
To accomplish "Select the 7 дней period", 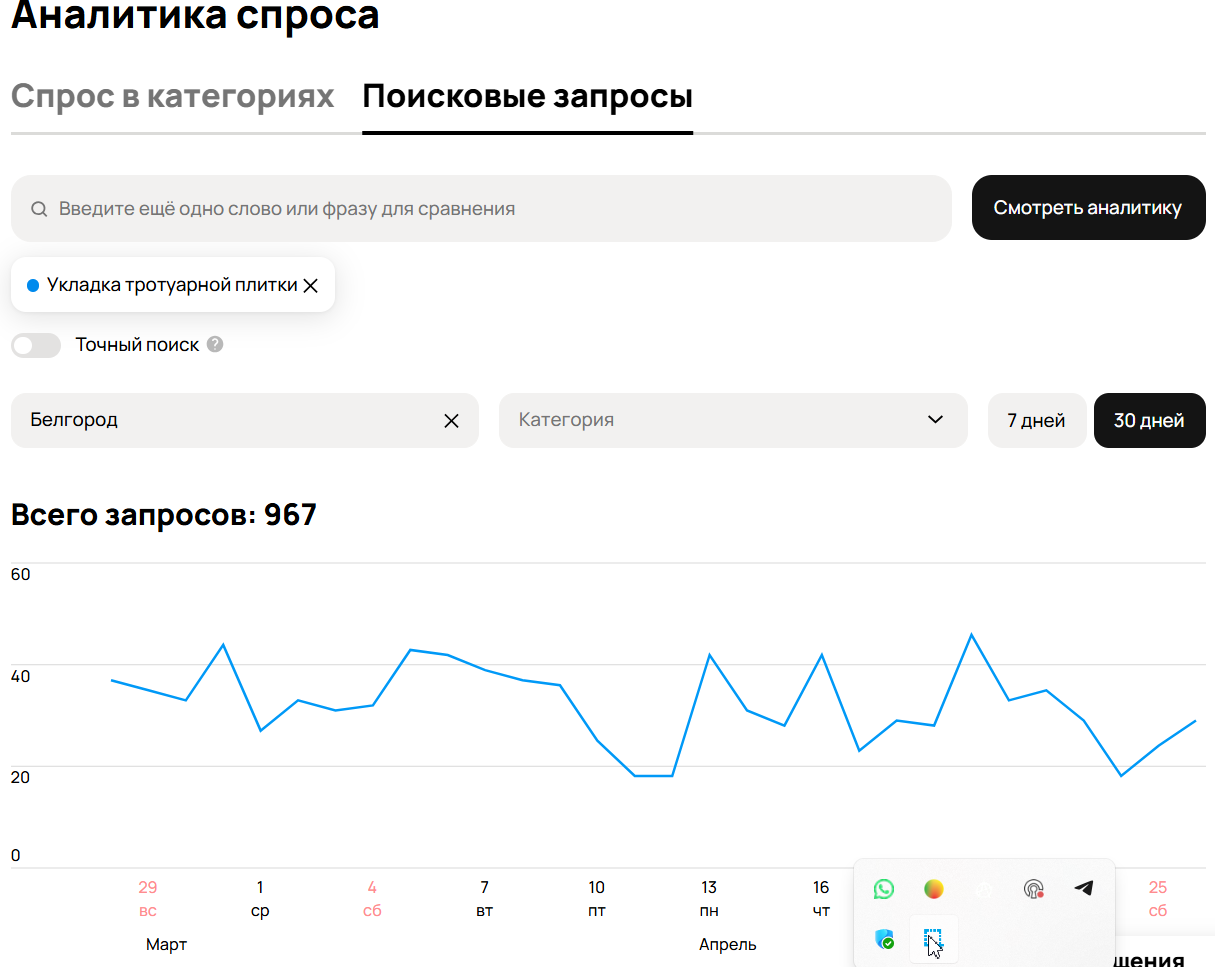I will 1036,420.
